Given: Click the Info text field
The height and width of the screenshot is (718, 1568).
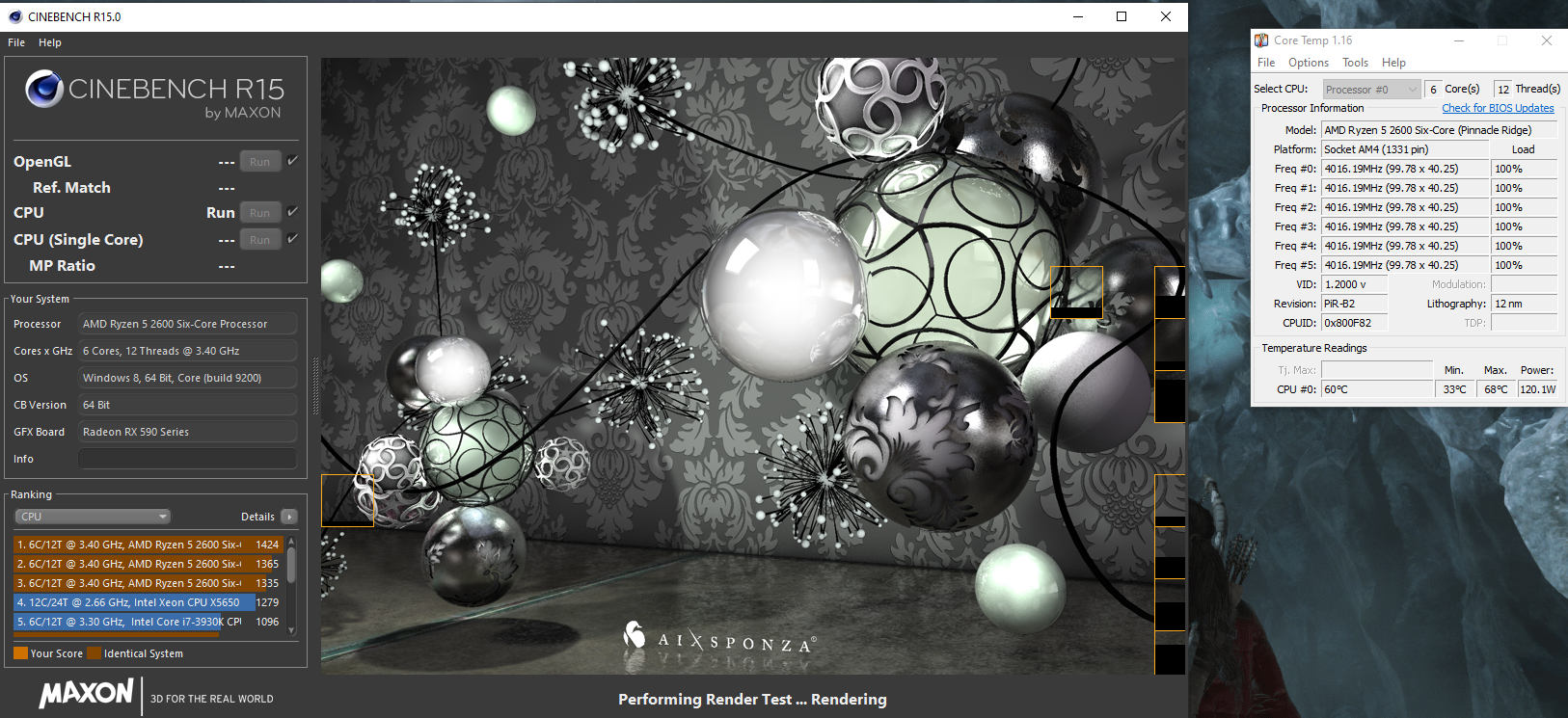Looking at the screenshot, I should pos(188,459).
